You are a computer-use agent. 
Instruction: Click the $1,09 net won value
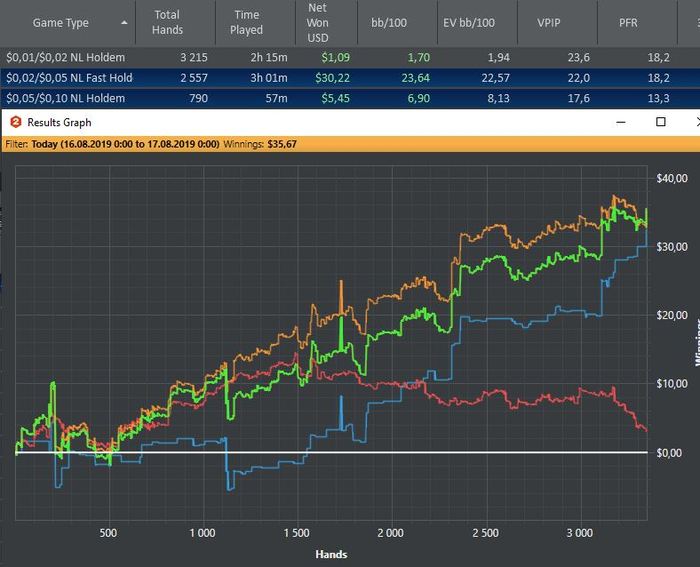click(x=336, y=58)
